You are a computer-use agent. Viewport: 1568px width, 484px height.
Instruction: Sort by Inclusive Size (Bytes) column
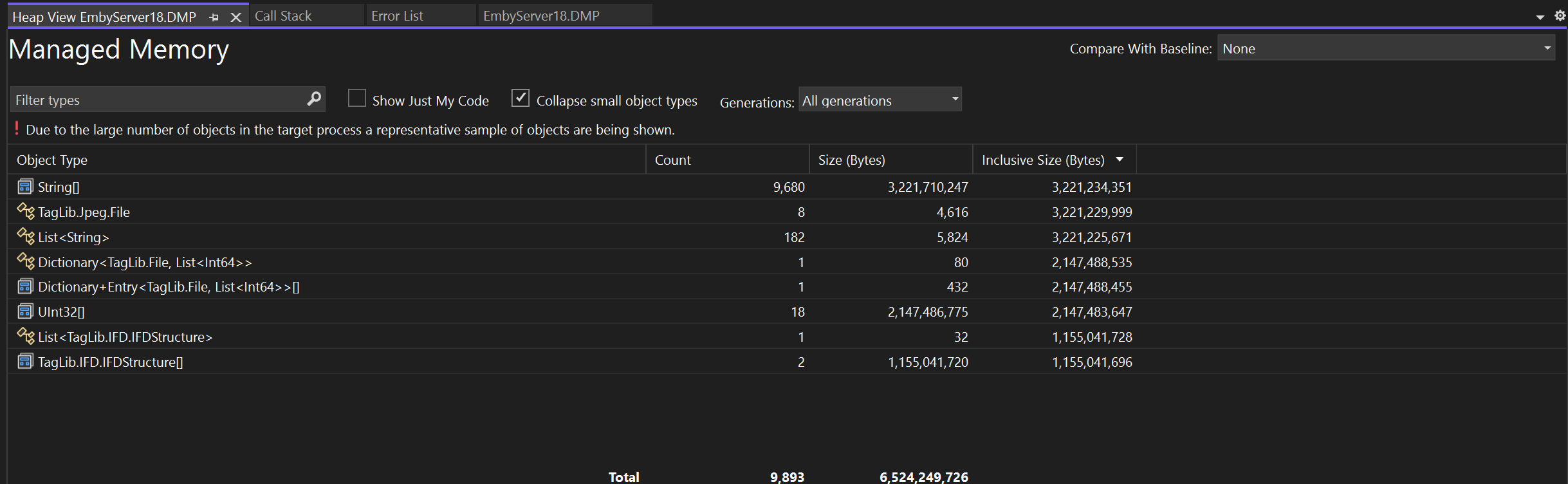click(1042, 160)
